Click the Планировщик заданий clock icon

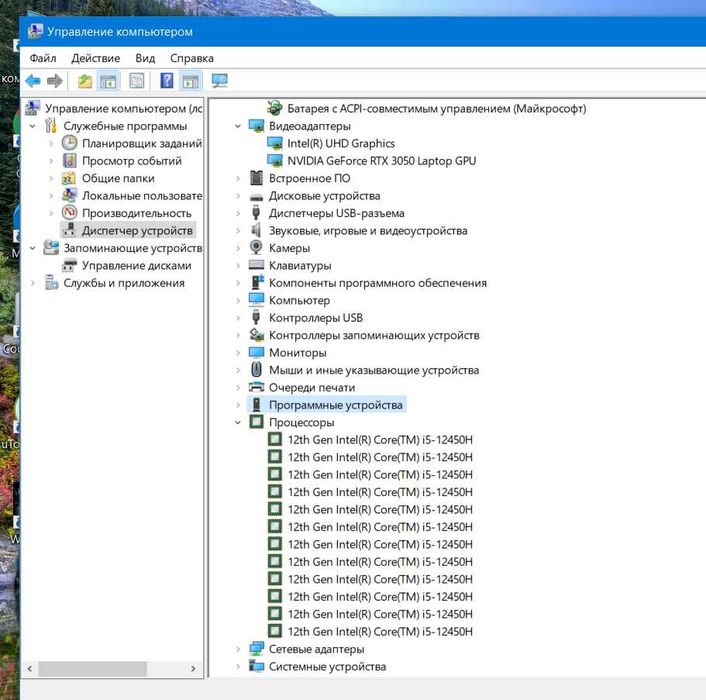[69, 143]
